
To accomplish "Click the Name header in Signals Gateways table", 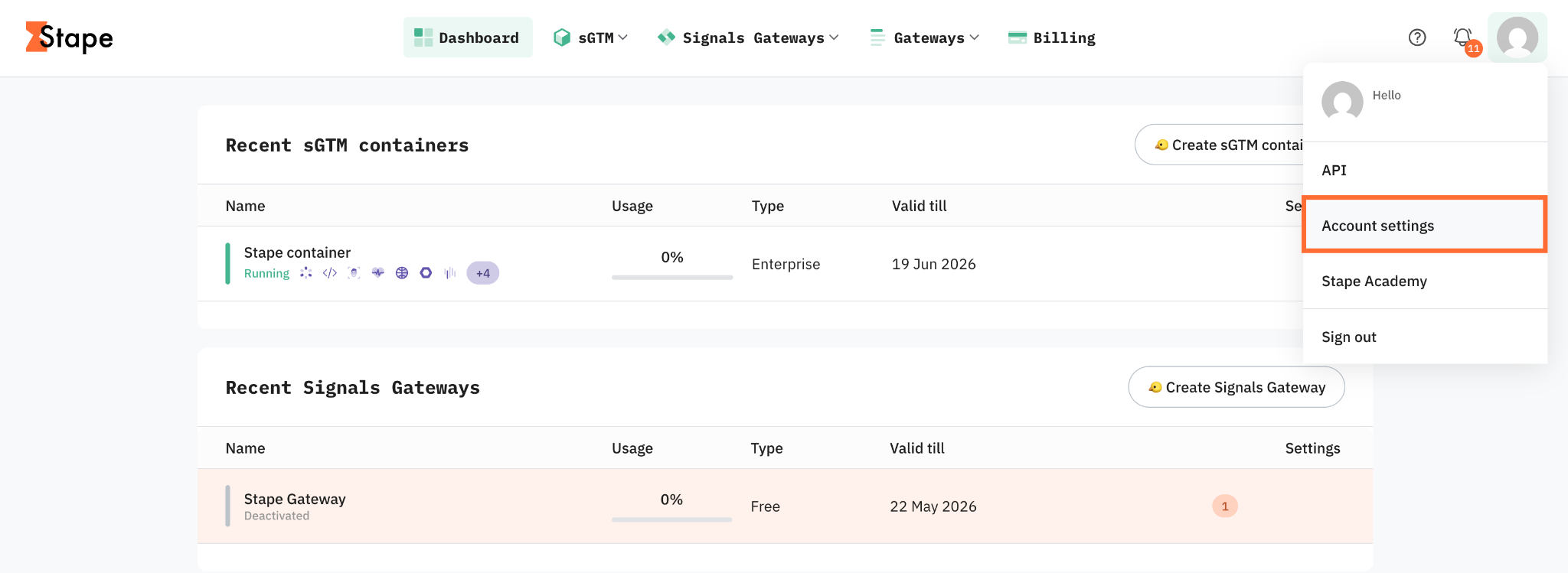I will click(x=245, y=448).
